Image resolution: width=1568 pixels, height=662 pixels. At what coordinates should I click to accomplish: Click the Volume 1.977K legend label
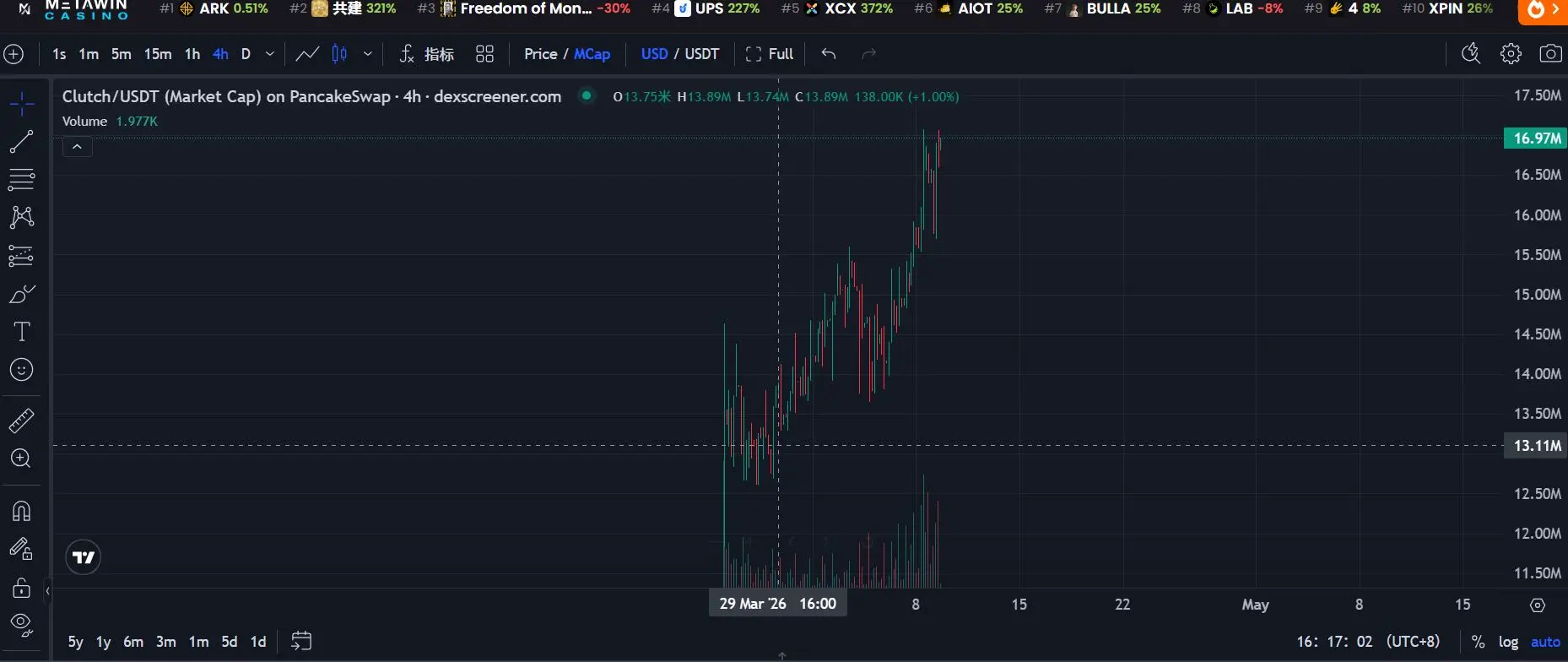(x=110, y=122)
